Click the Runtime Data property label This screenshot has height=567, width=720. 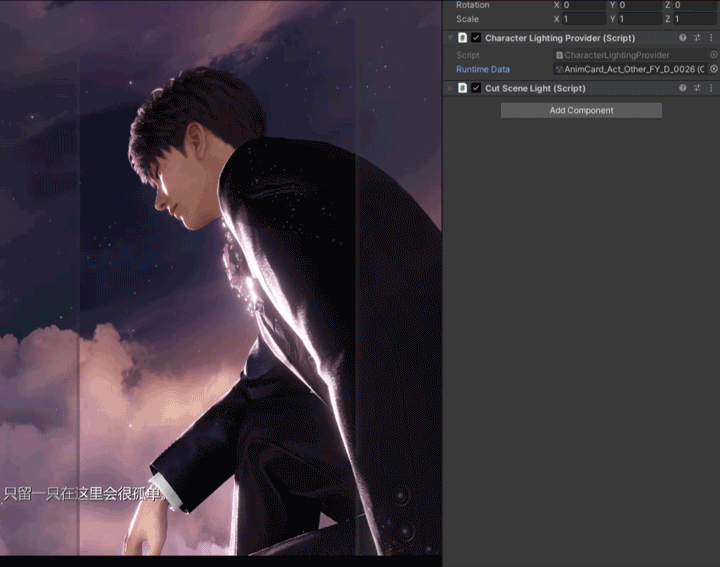tap(483, 69)
